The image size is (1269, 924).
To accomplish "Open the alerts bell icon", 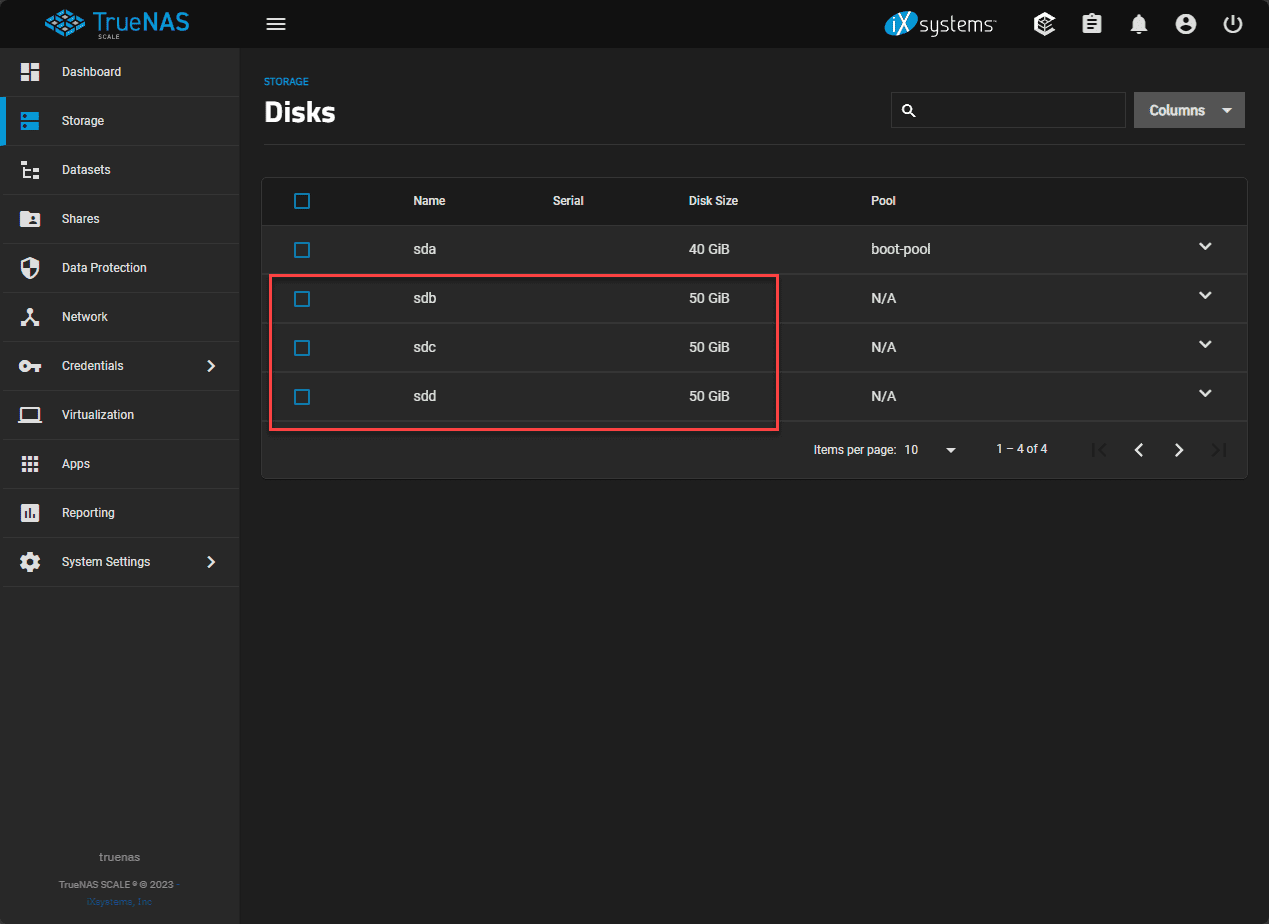I will (1139, 24).
